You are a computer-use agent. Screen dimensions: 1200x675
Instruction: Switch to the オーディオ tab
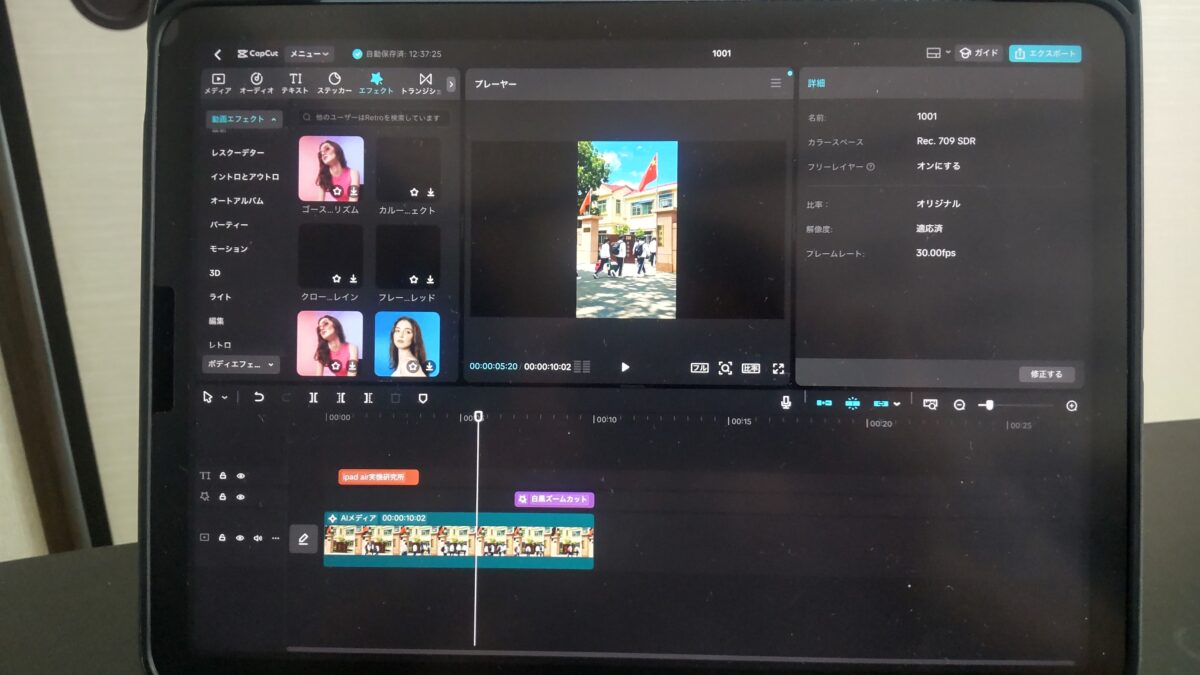click(x=256, y=83)
